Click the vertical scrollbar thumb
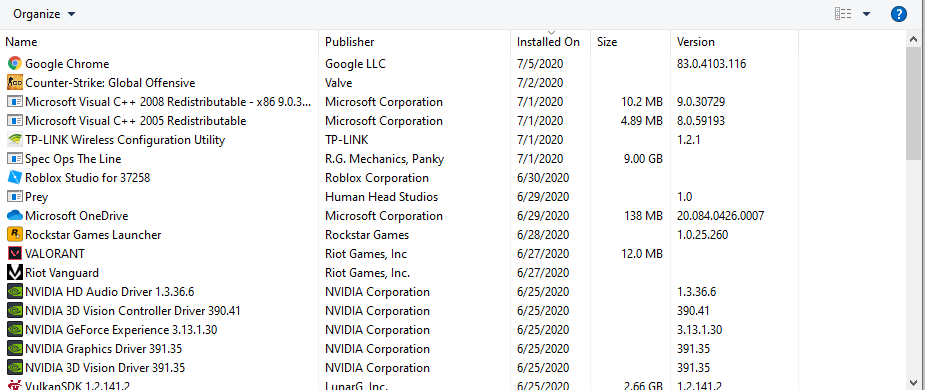The image size is (925, 390). [x=913, y=103]
